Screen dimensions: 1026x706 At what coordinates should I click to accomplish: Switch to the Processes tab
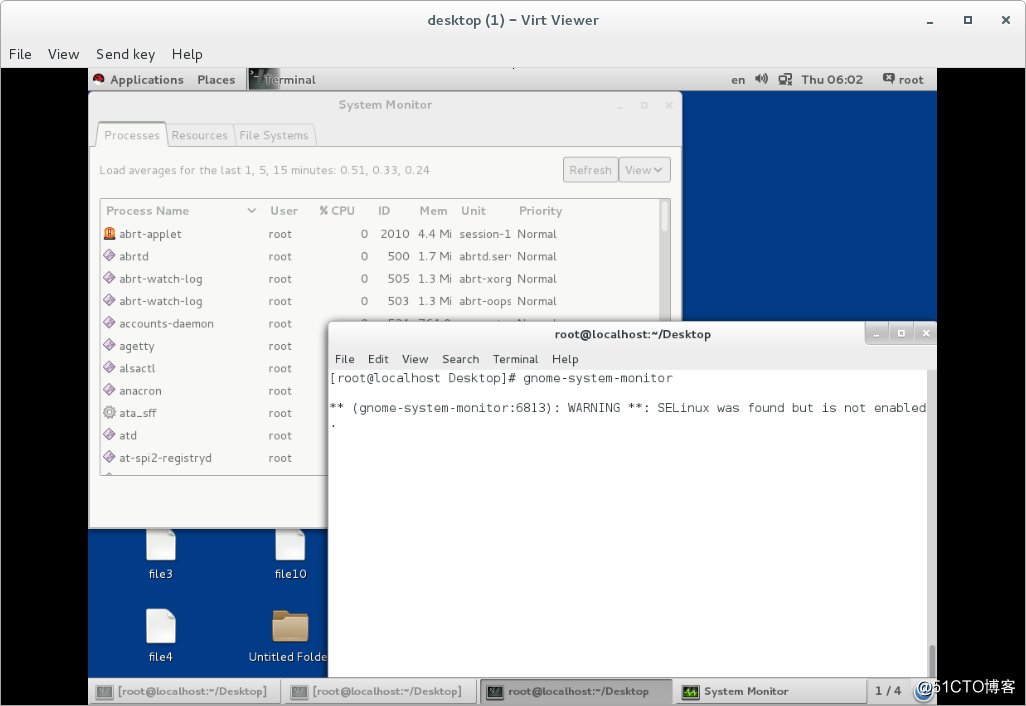[x=132, y=135]
